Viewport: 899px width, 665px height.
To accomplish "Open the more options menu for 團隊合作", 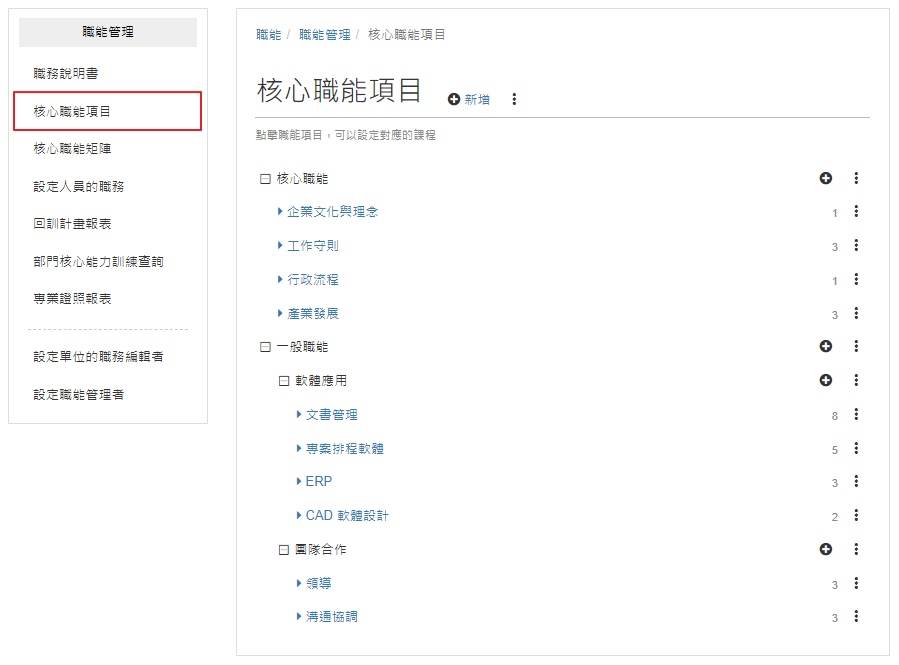I will click(856, 549).
